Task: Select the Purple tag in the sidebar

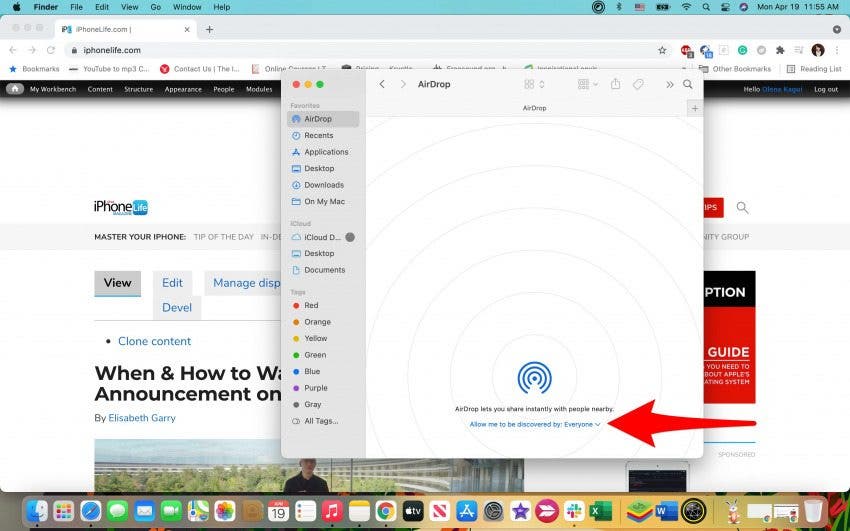Action: tap(315, 388)
